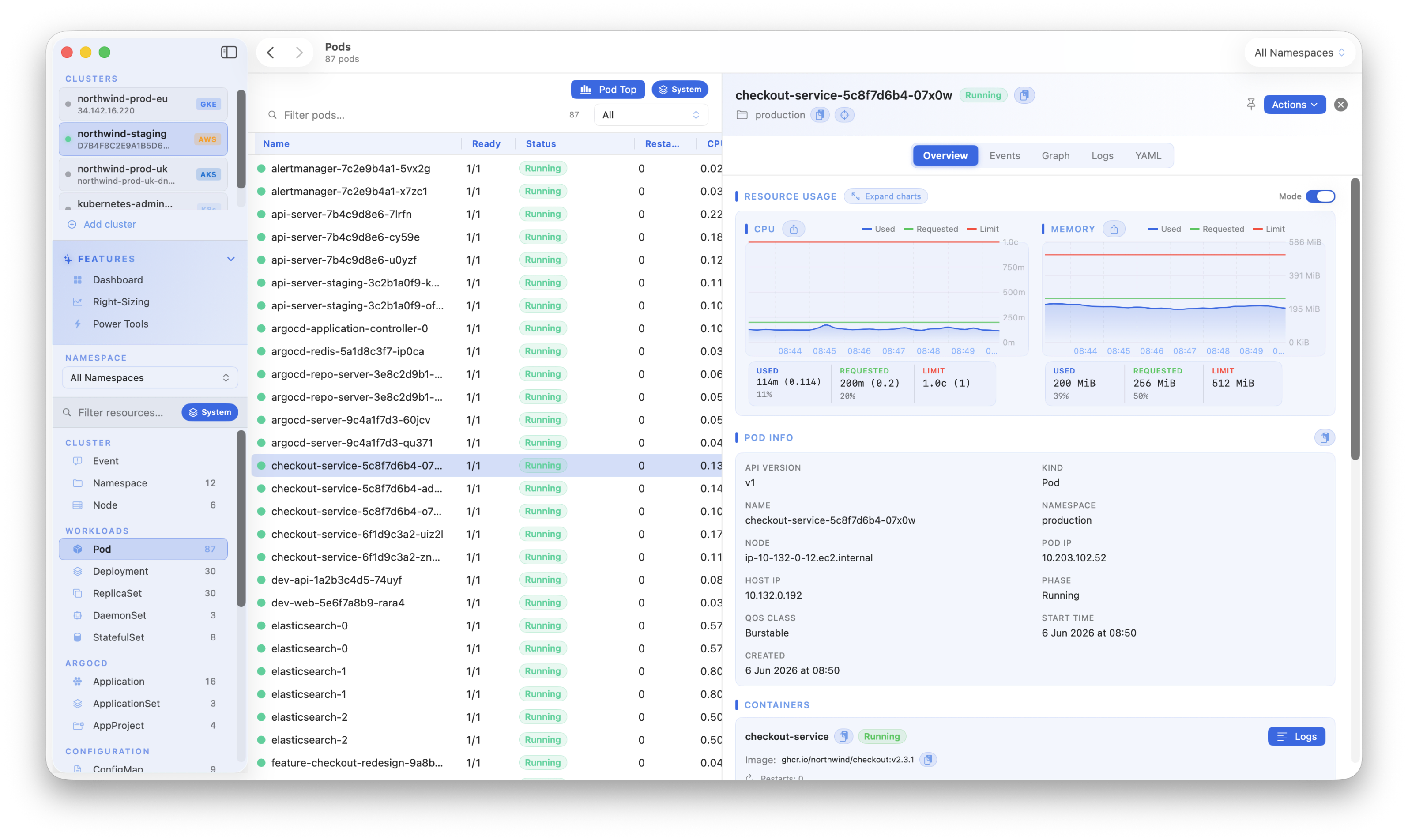Open the sidebar All Namespaces dropdown
The image size is (1408, 840).
coord(149,377)
